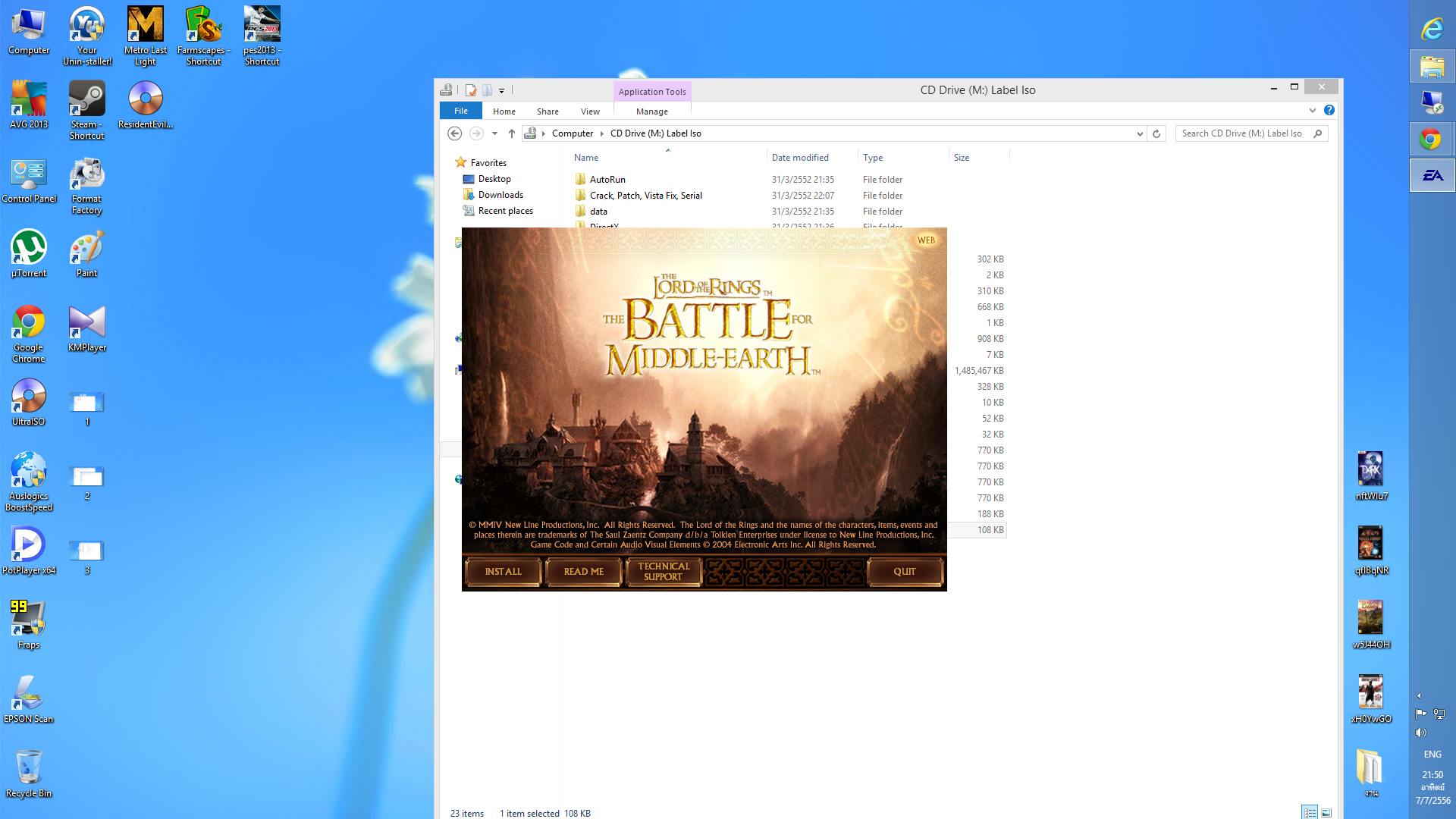Open the READ ME file button
1456x819 pixels.
pos(583,572)
